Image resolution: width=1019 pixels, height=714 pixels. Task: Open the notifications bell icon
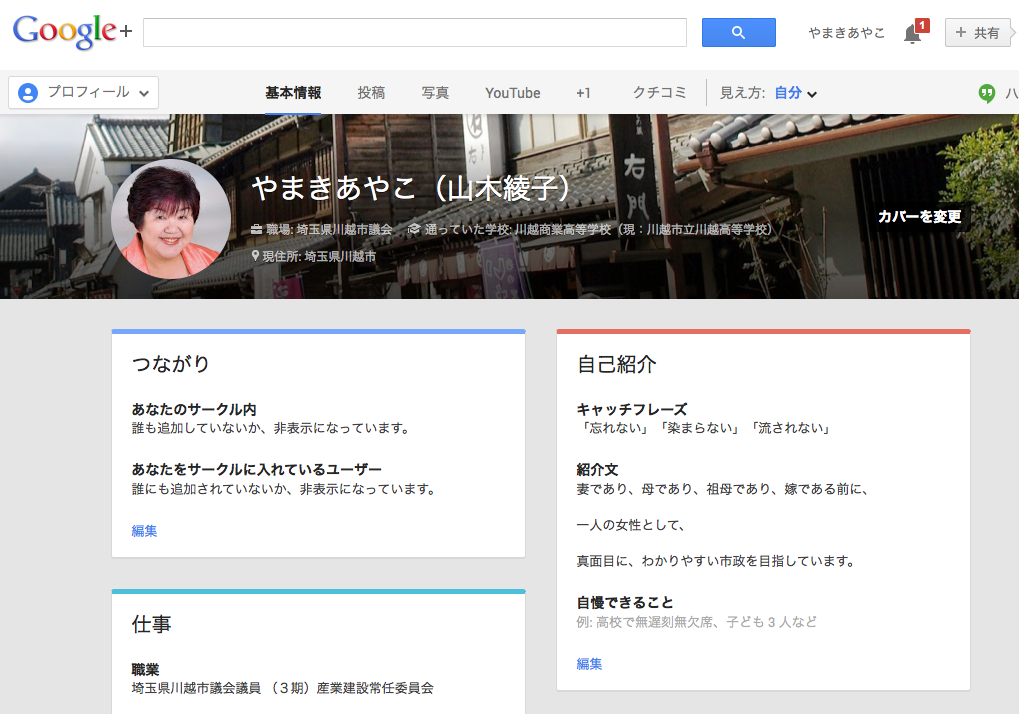(912, 34)
